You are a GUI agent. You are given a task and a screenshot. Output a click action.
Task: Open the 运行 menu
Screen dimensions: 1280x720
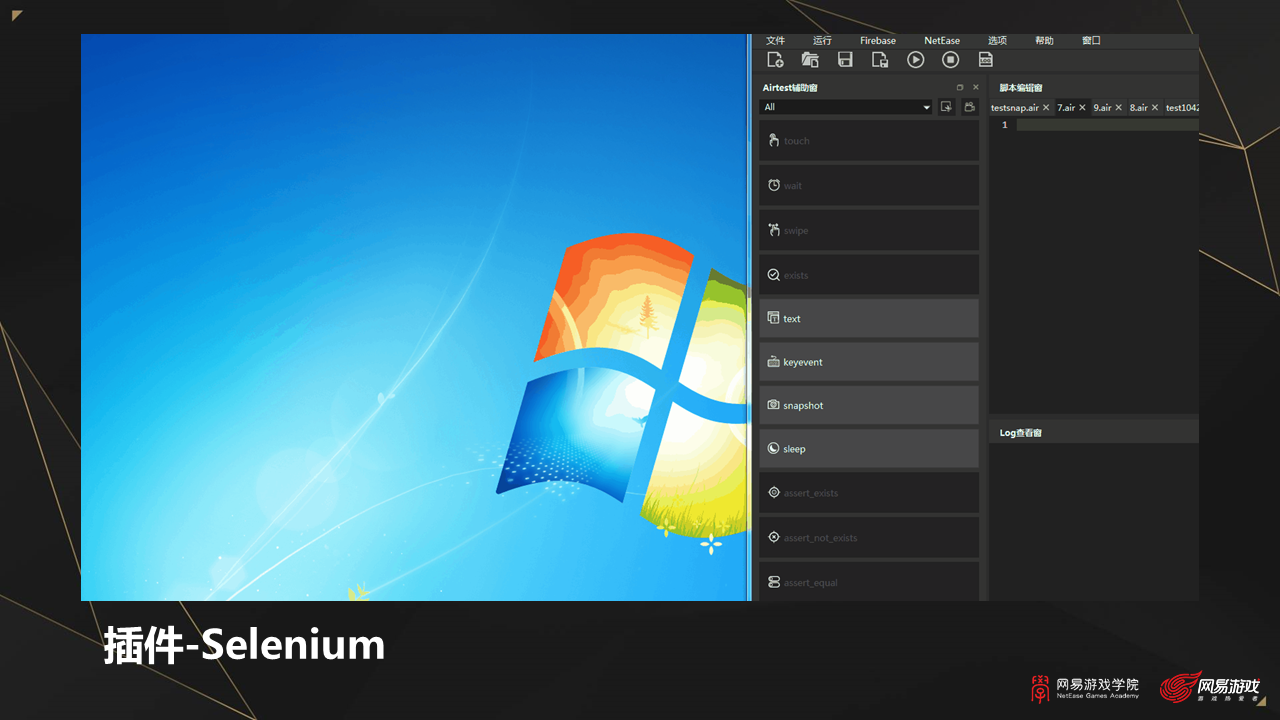(x=822, y=41)
